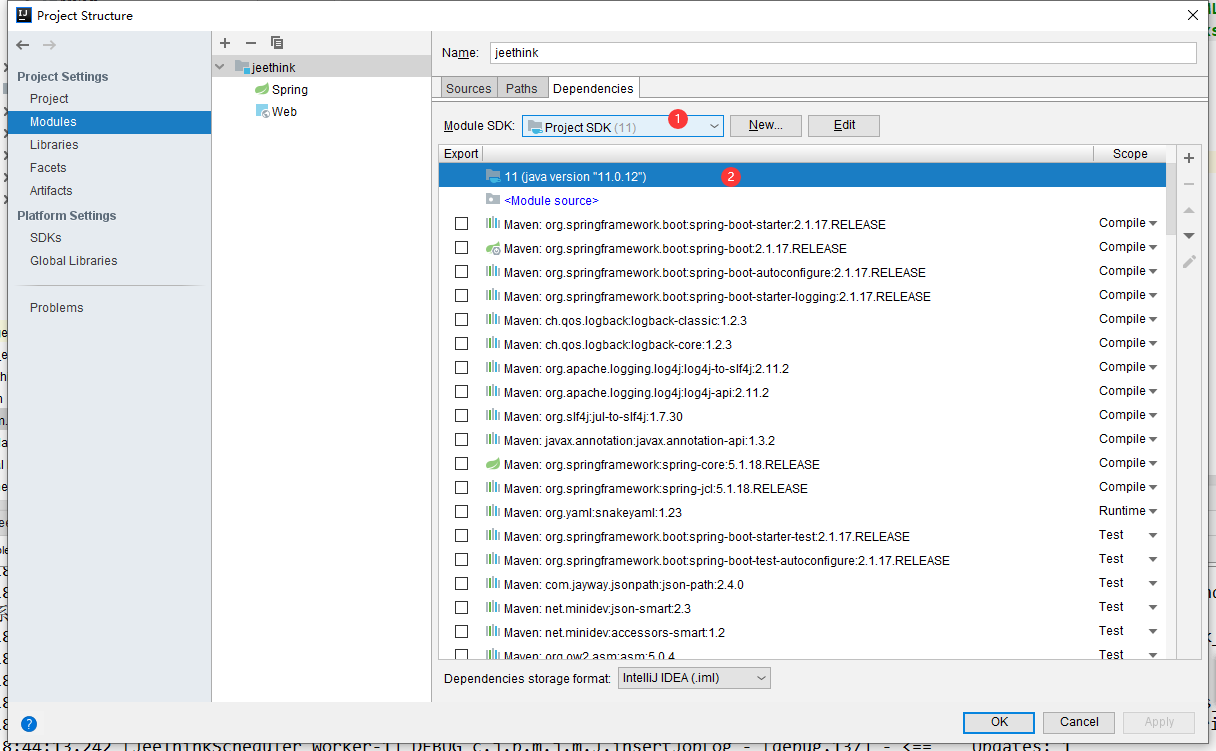The image size is (1216, 751).
Task: Check export for jul-to-slf4j:1.7.30
Action: click(x=461, y=415)
